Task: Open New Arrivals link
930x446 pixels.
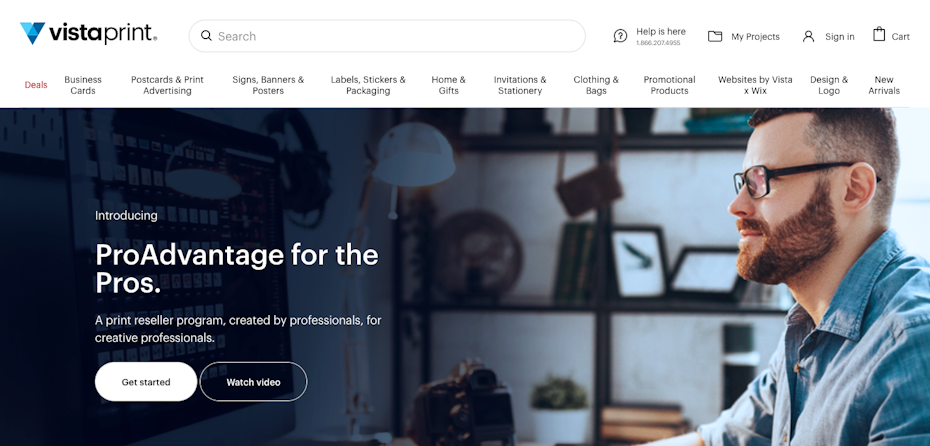Action: click(884, 85)
